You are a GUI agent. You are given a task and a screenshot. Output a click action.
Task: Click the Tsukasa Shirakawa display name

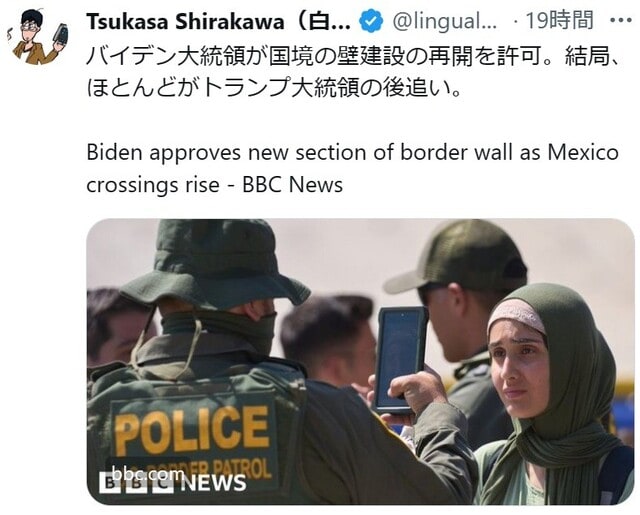(218, 21)
